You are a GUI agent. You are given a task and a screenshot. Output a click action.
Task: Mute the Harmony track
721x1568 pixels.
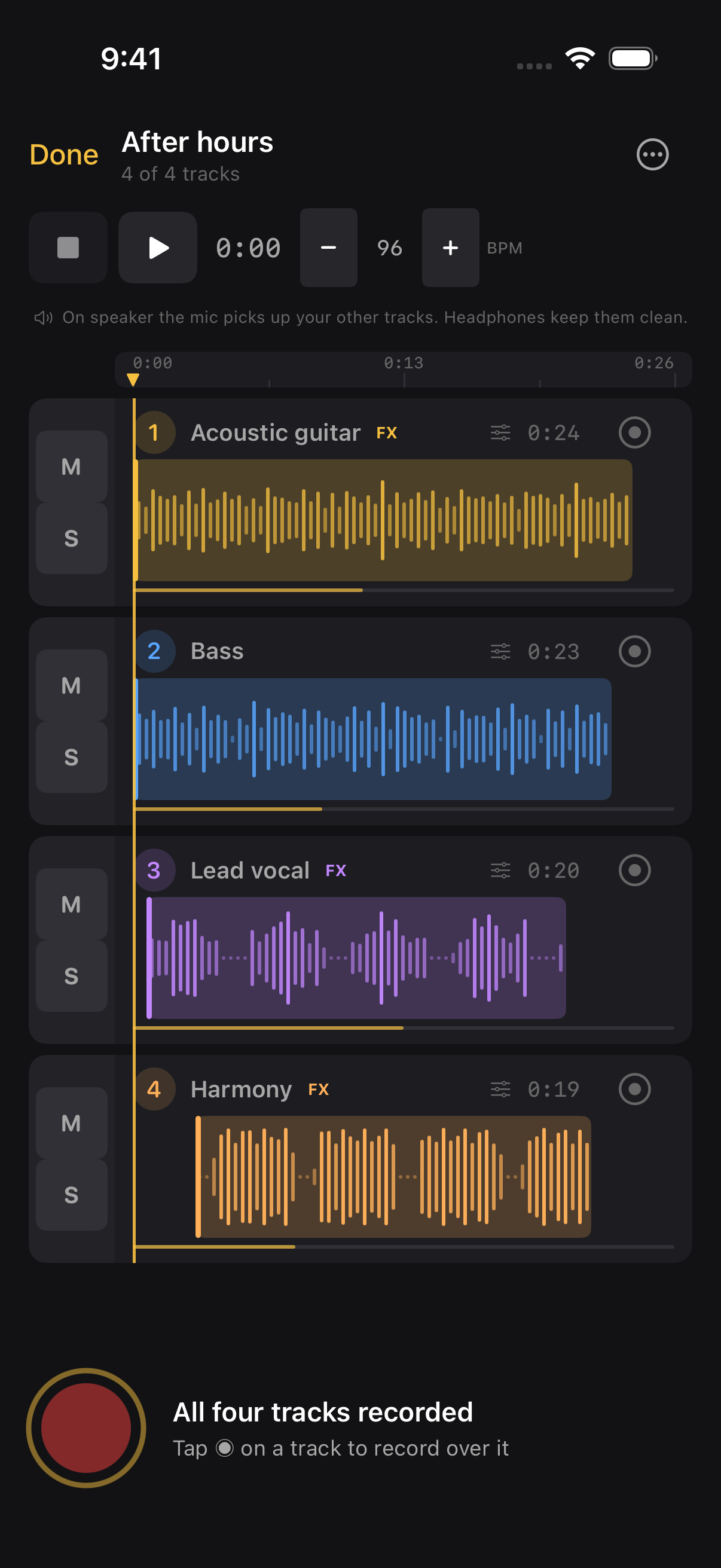pos(71,1123)
